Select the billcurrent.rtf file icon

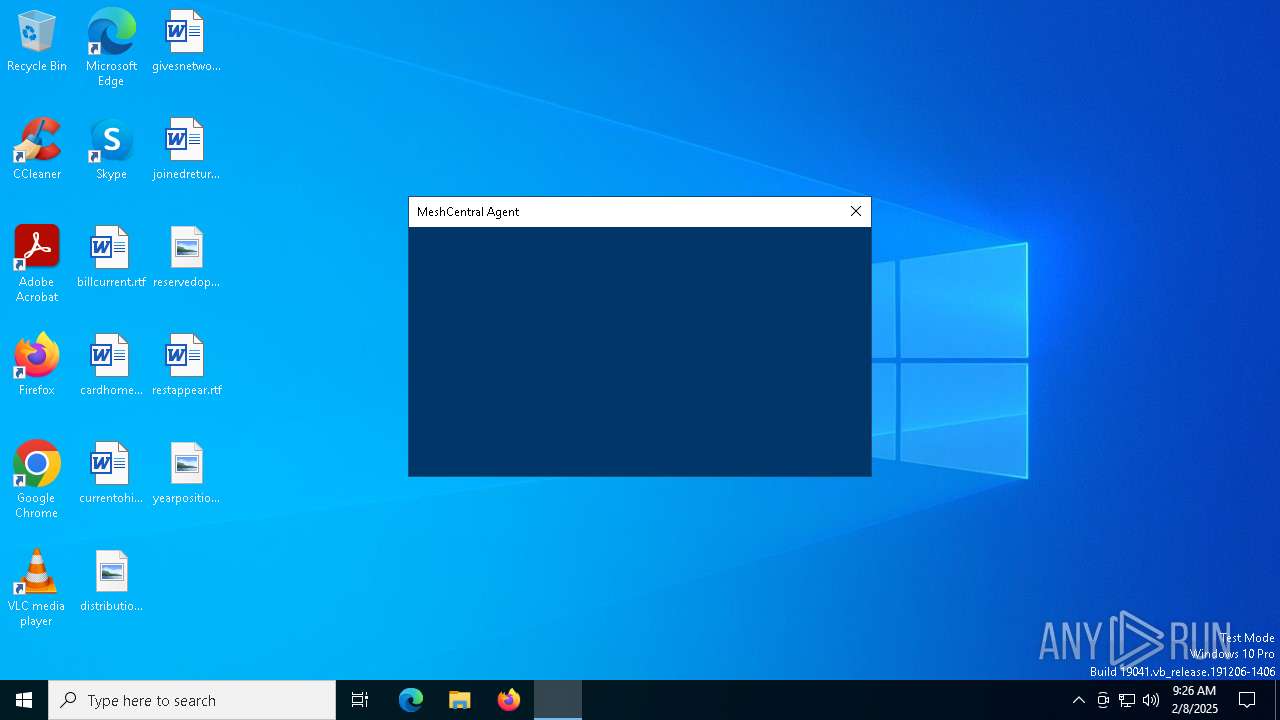[x=111, y=257]
